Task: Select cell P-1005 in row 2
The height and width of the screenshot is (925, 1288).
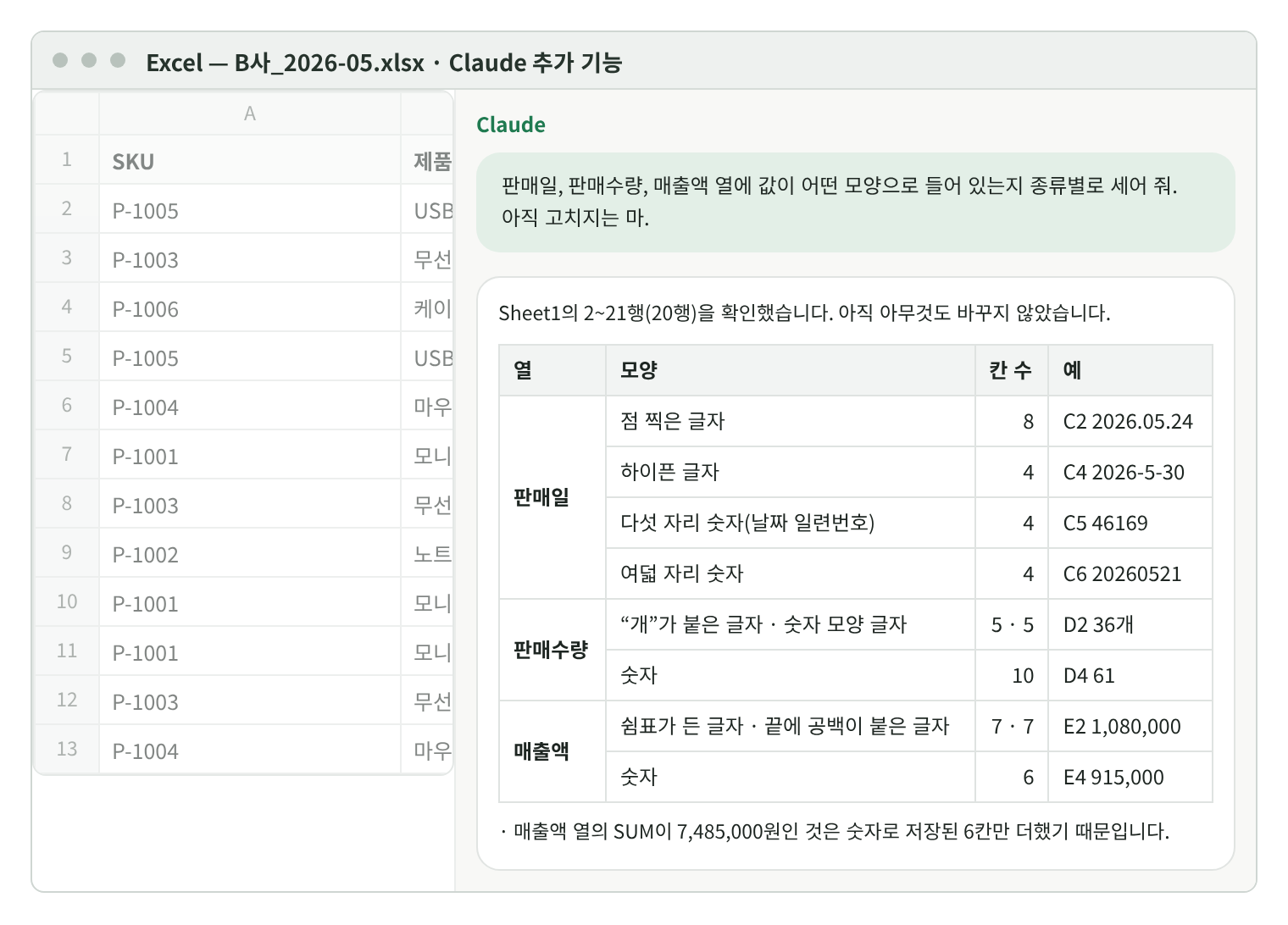Action: pyautogui.click(x=249, y=209)
